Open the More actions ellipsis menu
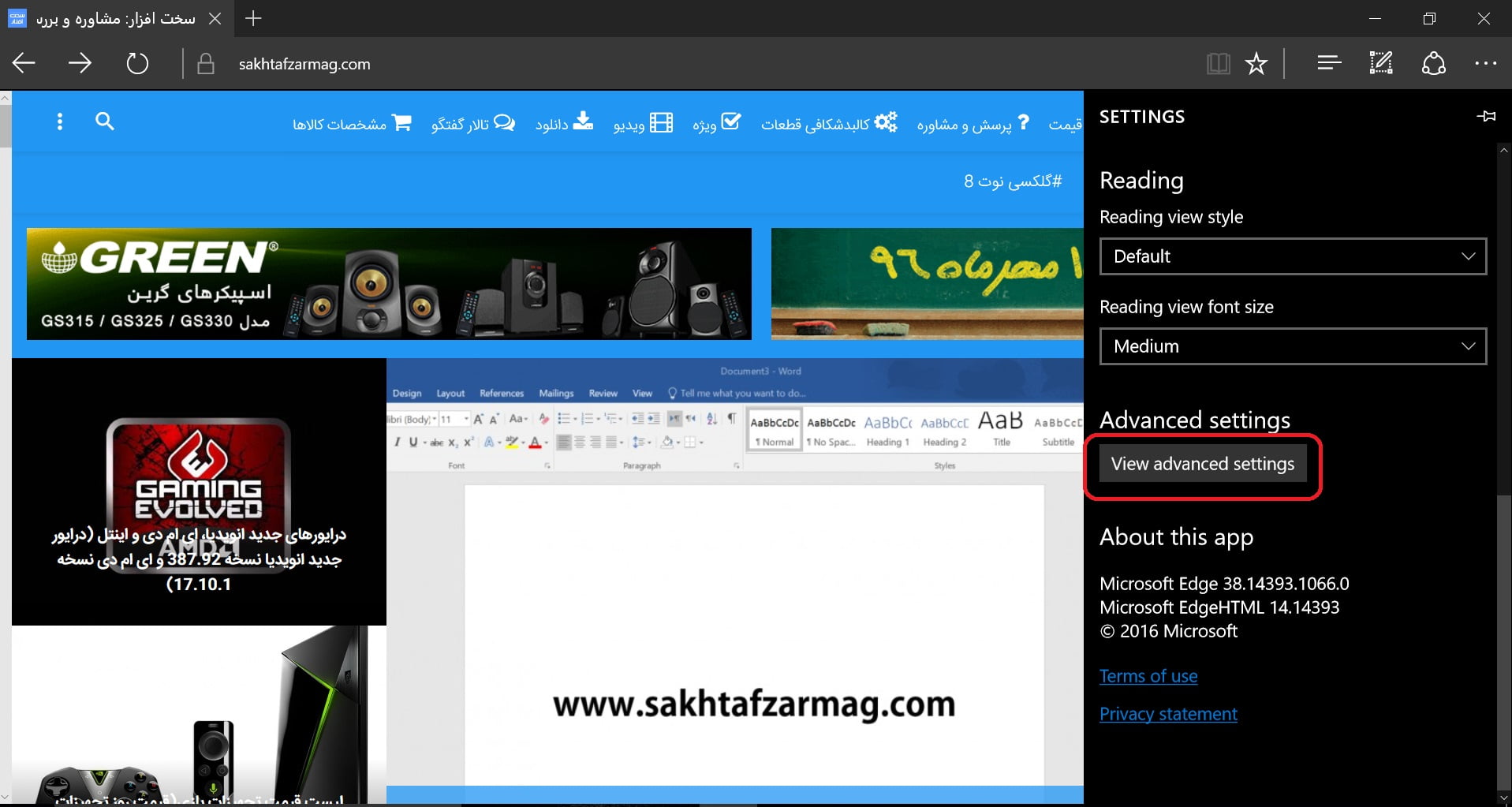Image resolution: width=1512 pixels, height=807 pixels. (x=1485, y=64)
